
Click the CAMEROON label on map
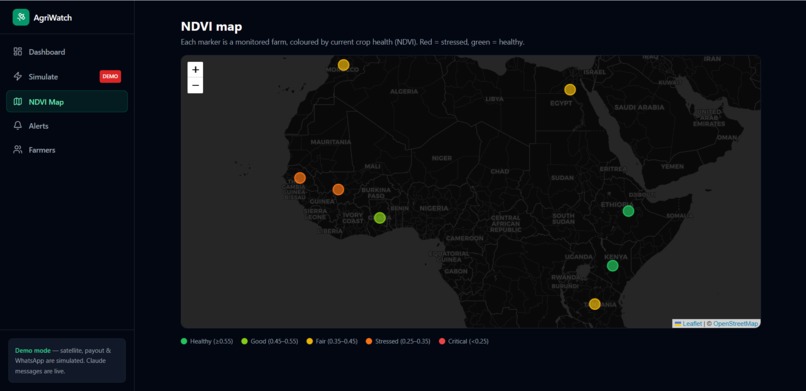465,238
